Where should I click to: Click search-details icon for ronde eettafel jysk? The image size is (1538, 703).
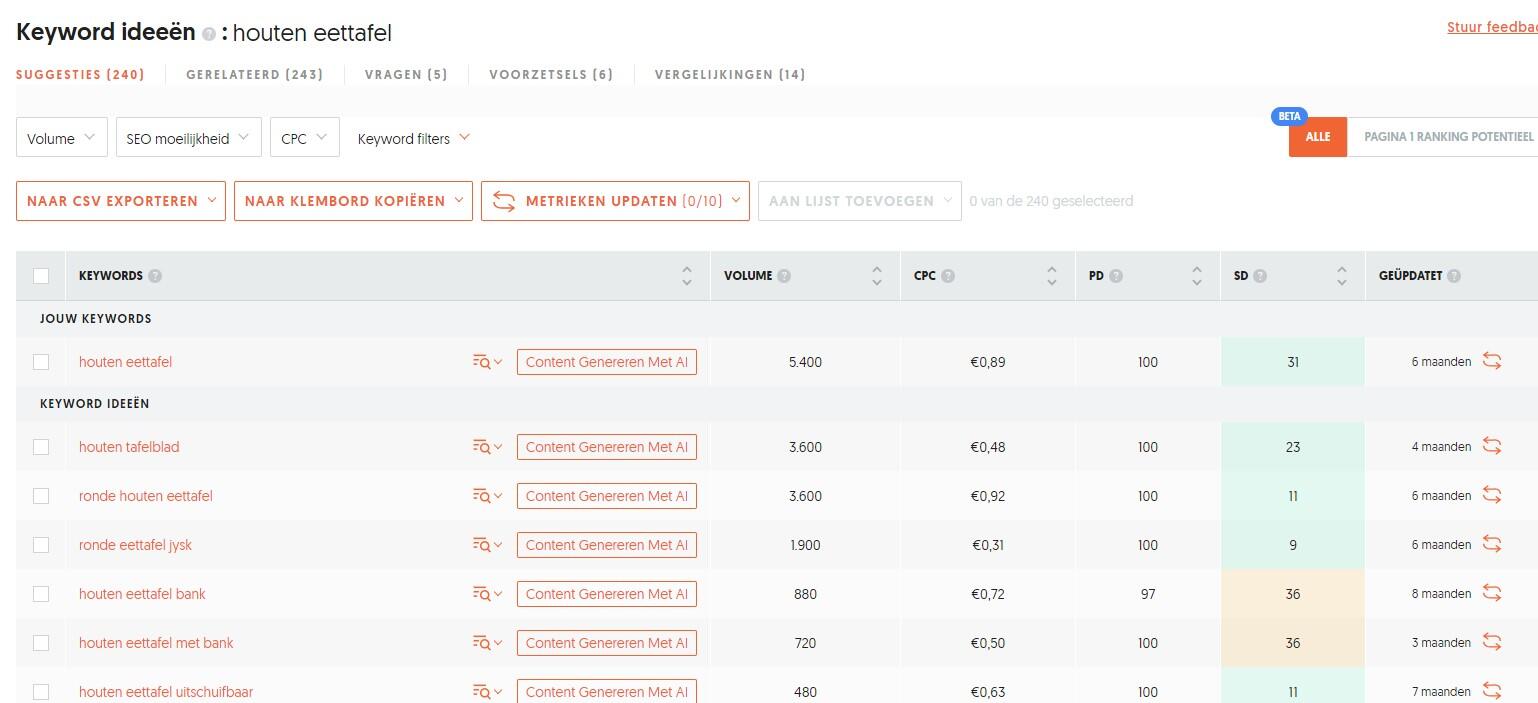tap(487, 545)
